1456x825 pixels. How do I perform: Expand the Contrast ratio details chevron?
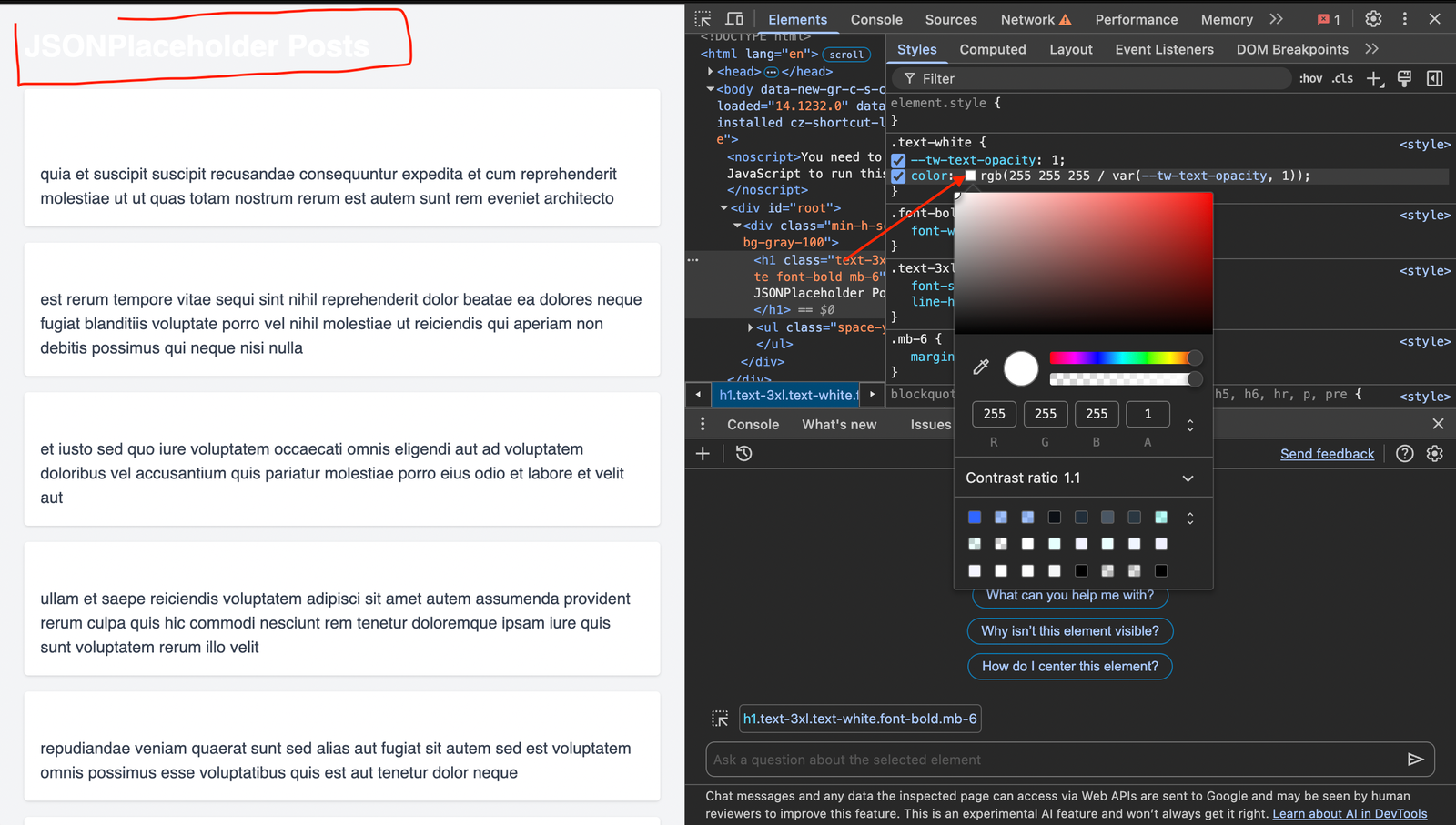click(x=1188, y=478)
